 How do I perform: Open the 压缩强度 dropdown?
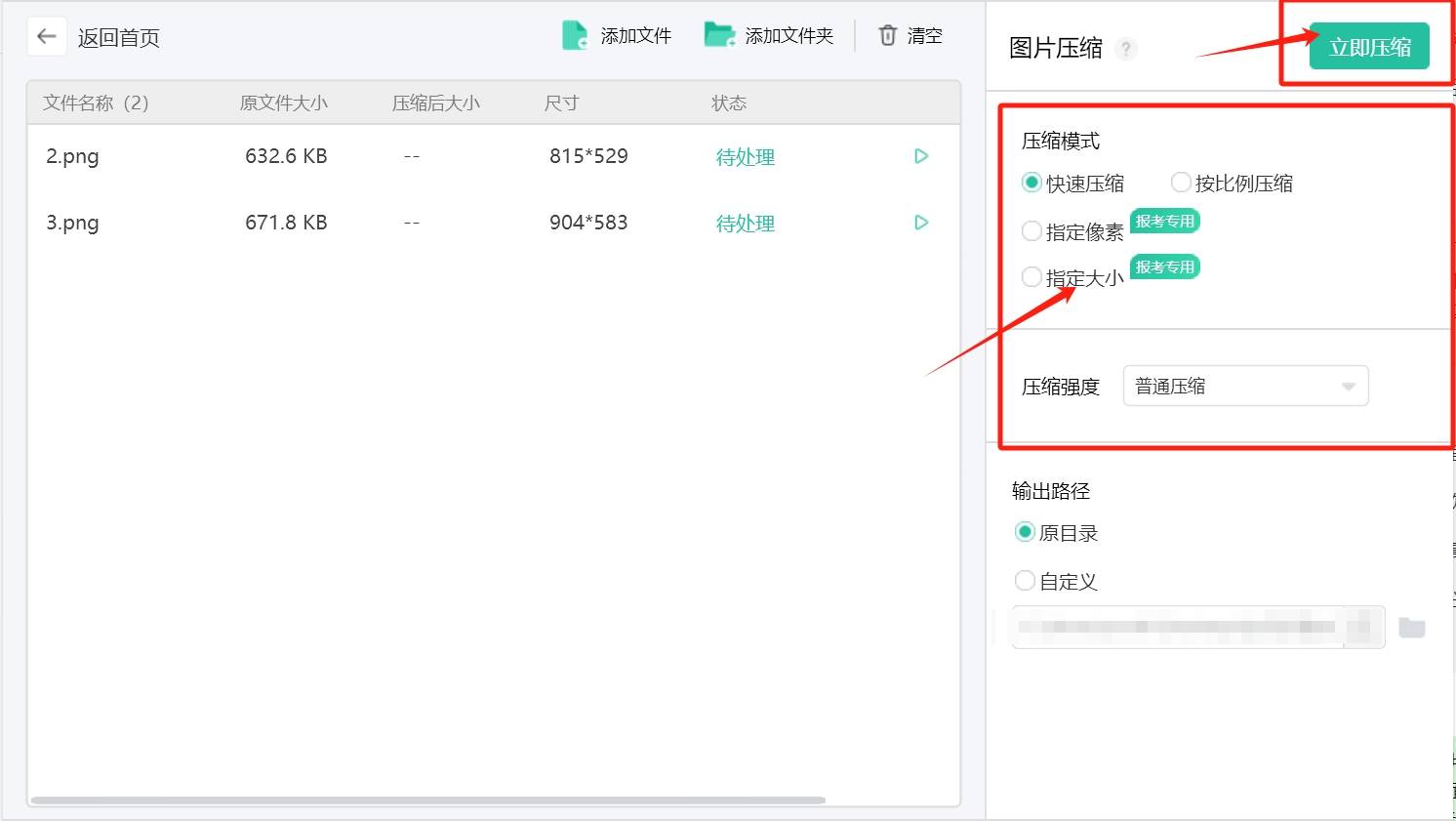click(1246, 386)
